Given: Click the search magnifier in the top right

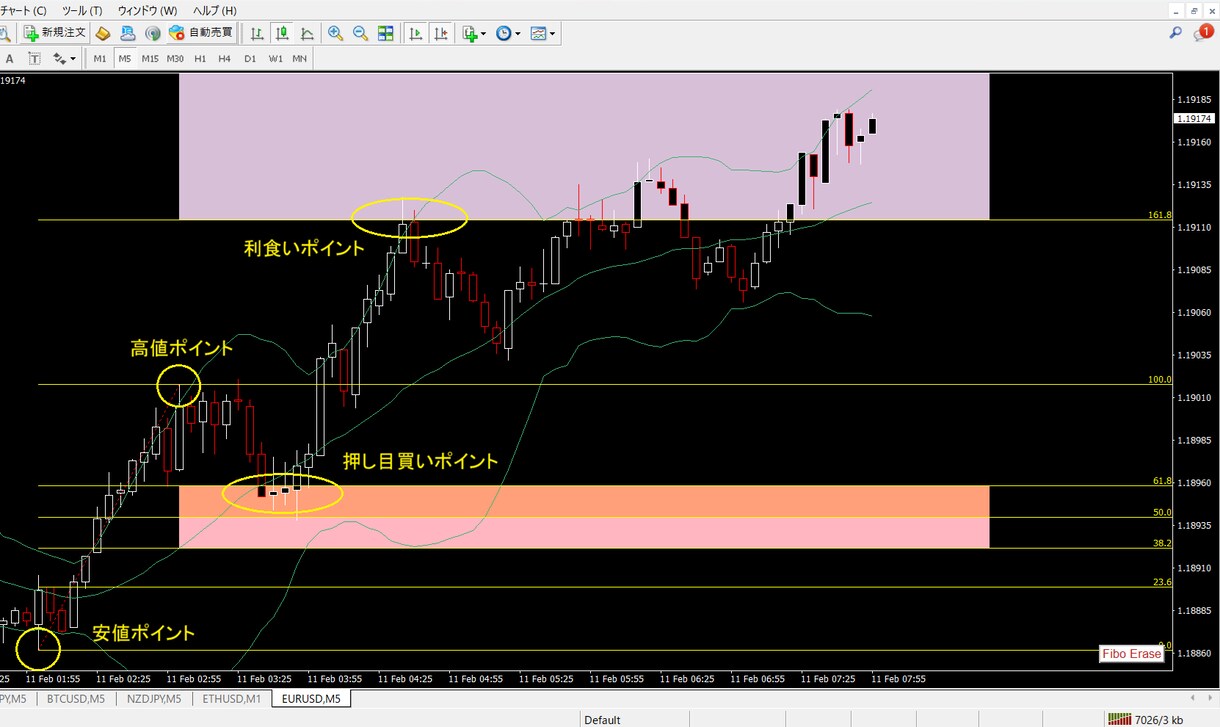Looking at the screenshot, I should coord(1176,33).
